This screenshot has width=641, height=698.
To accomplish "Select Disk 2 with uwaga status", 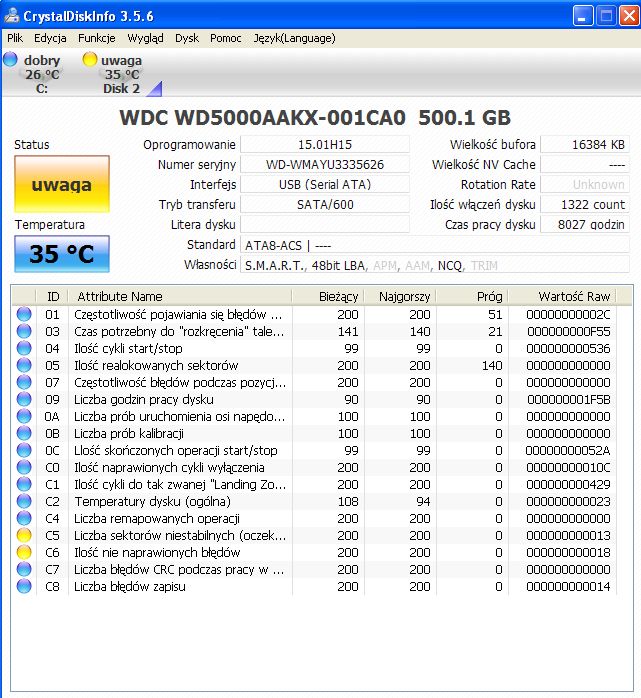I will pyautogui.click(x=121, y=73).
